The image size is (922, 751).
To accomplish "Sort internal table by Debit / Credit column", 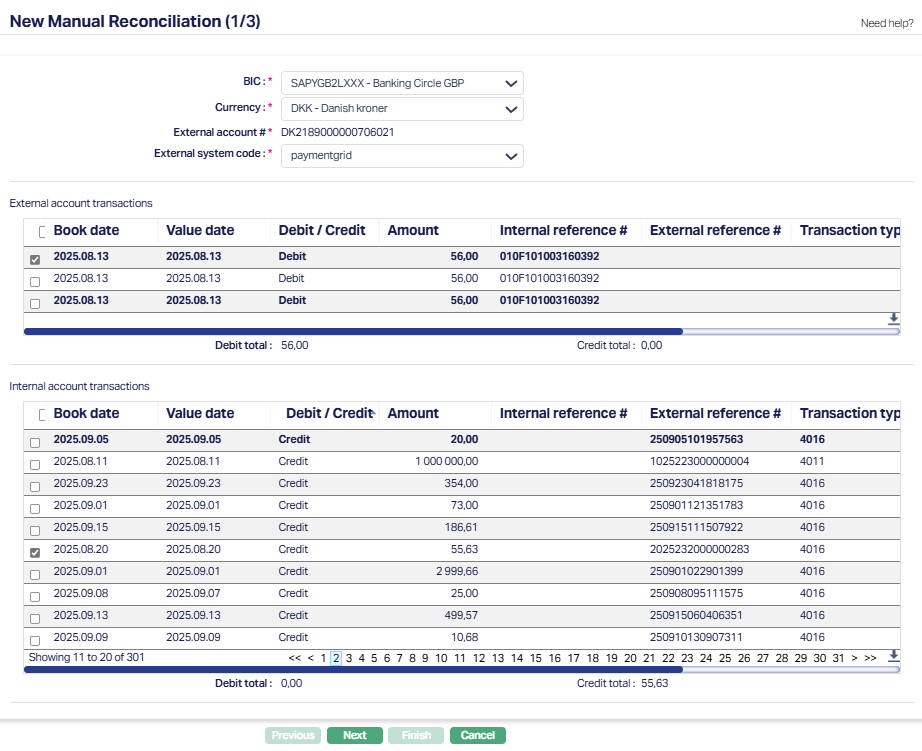I will (328, 413).
